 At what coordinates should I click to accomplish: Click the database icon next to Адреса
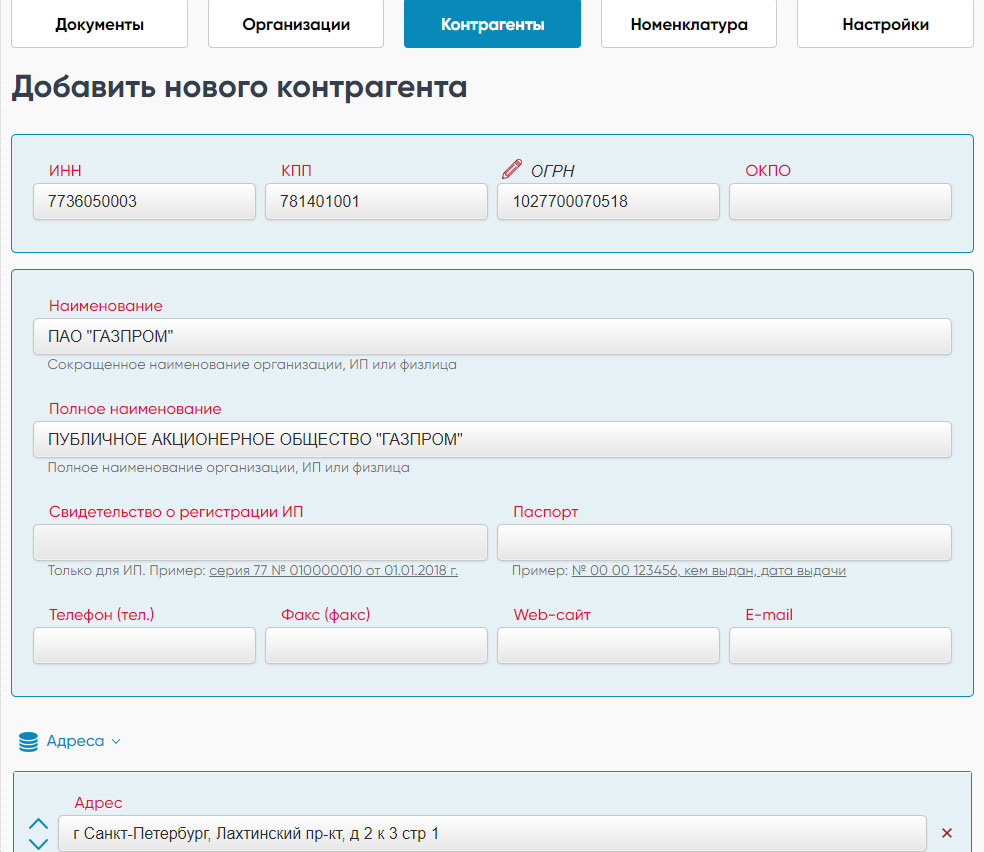pos(28,742)
